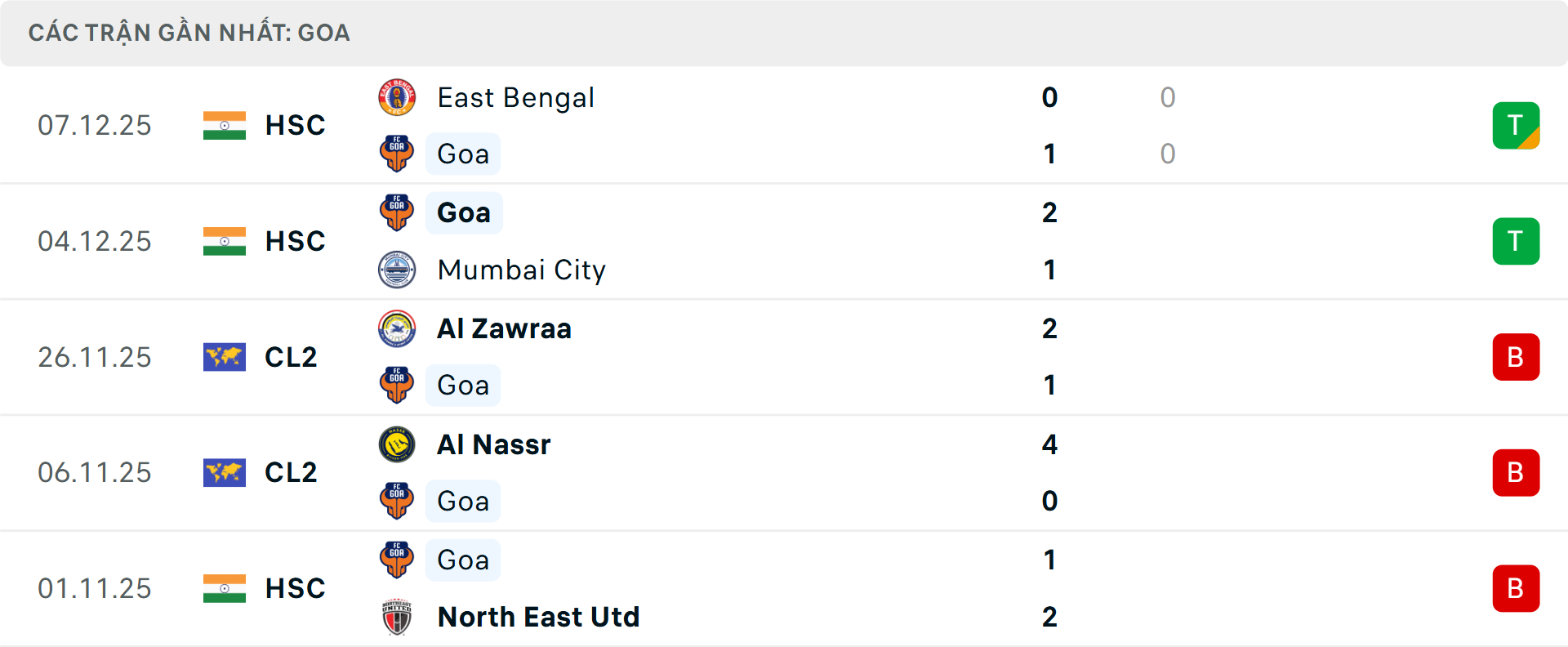Click Goa crest in 07.12.25 match

(x=397, y=154)
